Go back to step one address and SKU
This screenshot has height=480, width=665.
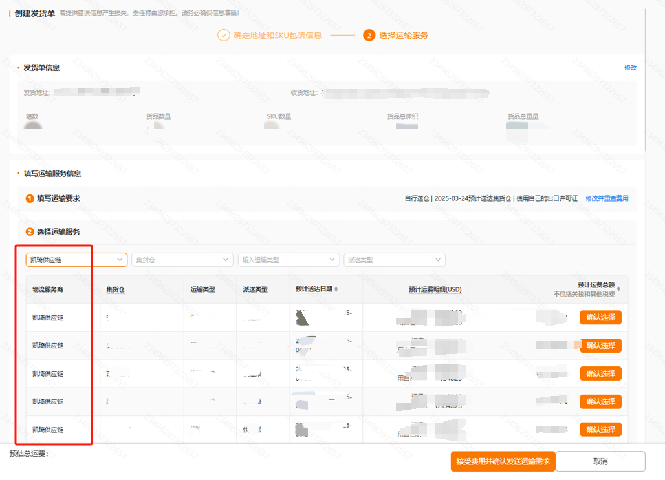277,35
